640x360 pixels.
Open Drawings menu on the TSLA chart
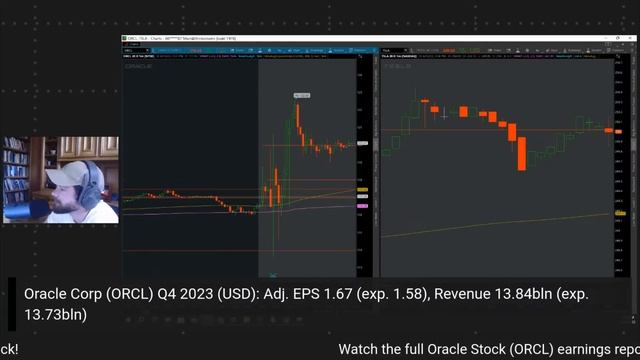[572, 50]
